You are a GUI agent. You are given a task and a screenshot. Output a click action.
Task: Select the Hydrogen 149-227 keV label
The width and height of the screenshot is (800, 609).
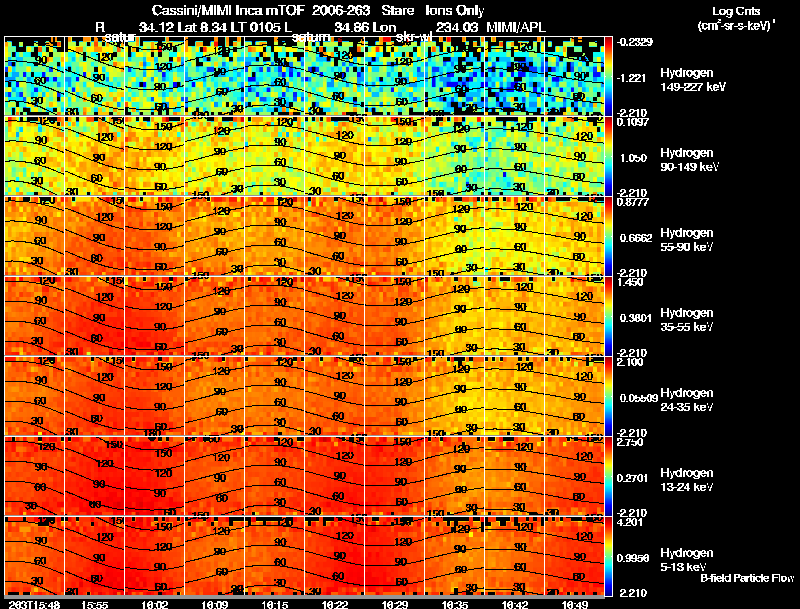coord(693,80)
